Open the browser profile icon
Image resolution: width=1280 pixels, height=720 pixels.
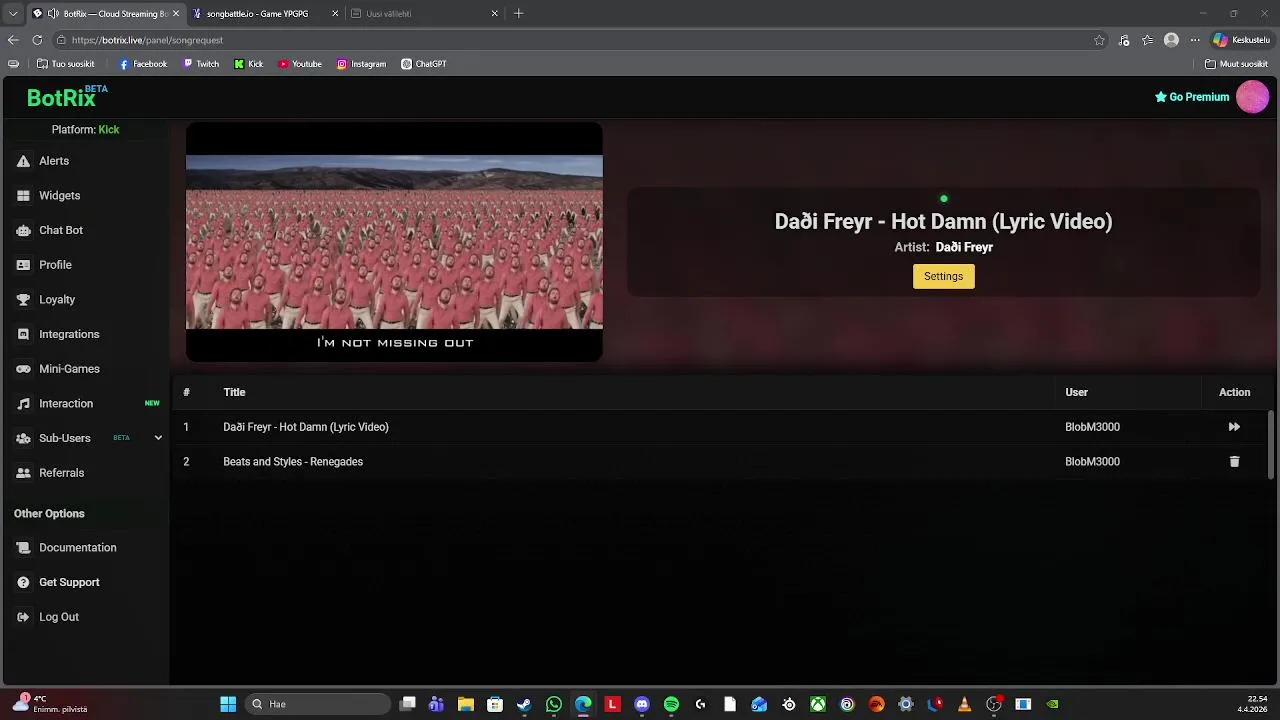[x=1171, y=40]
